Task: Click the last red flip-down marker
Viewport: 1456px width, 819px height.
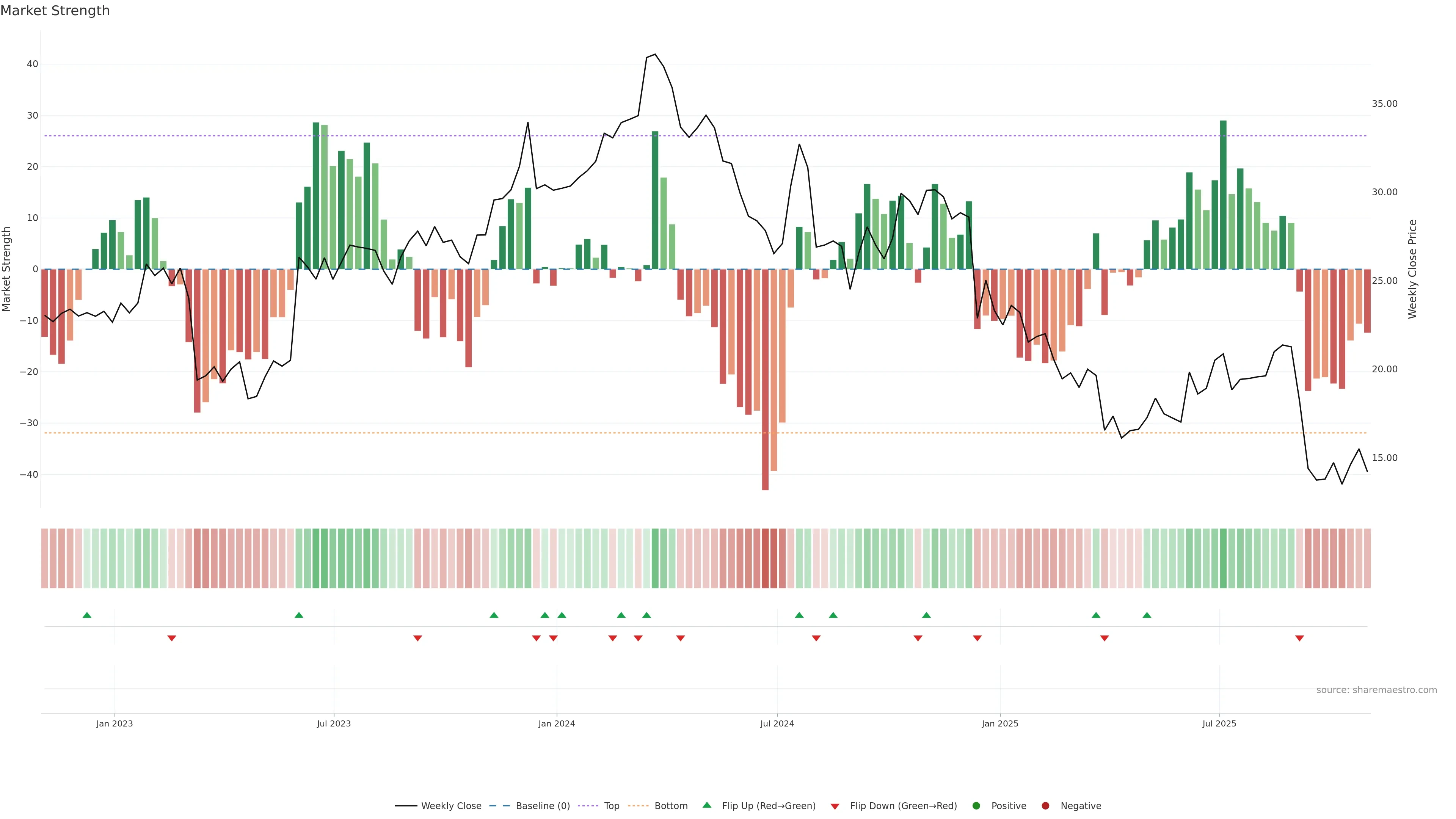Action: pyautogui.click(x=1299, y=638)
